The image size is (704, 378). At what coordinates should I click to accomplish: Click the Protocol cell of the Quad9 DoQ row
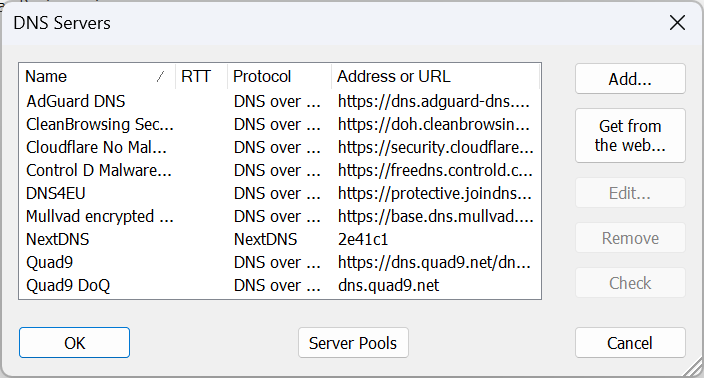pos(277,286)
